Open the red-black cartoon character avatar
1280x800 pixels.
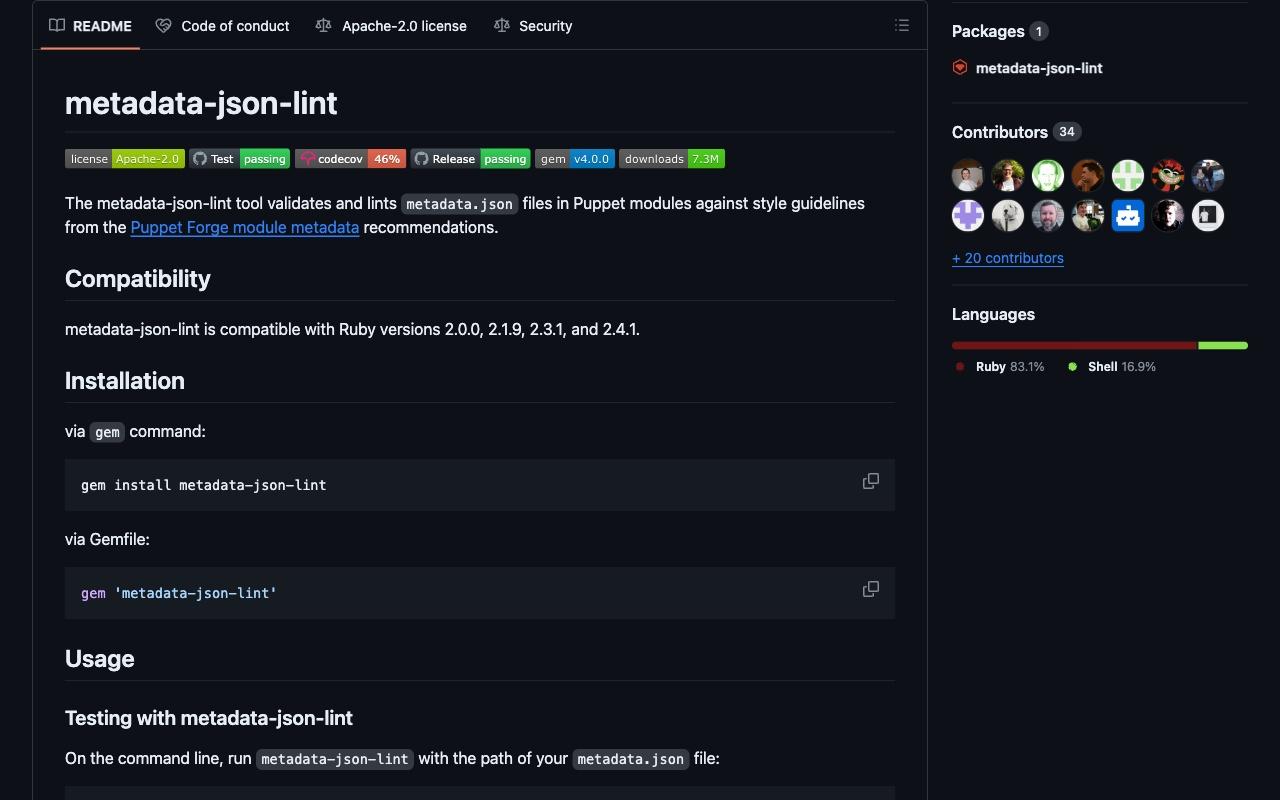(1168, 176)
